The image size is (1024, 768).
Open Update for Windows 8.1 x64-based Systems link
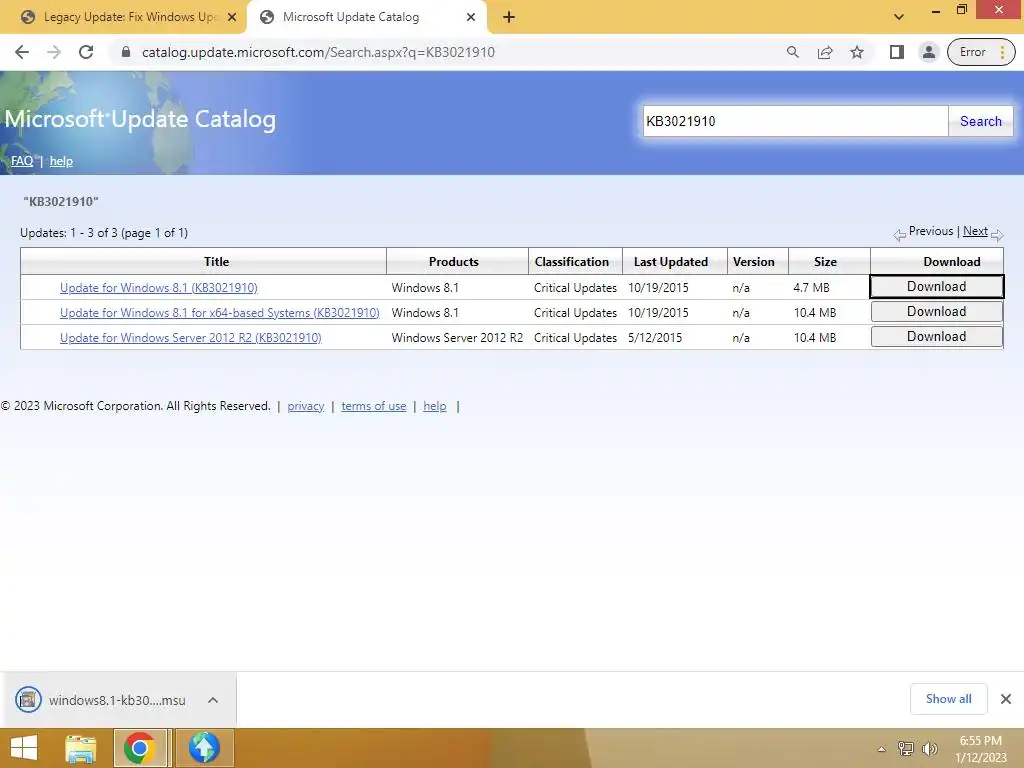click(219, 313)
